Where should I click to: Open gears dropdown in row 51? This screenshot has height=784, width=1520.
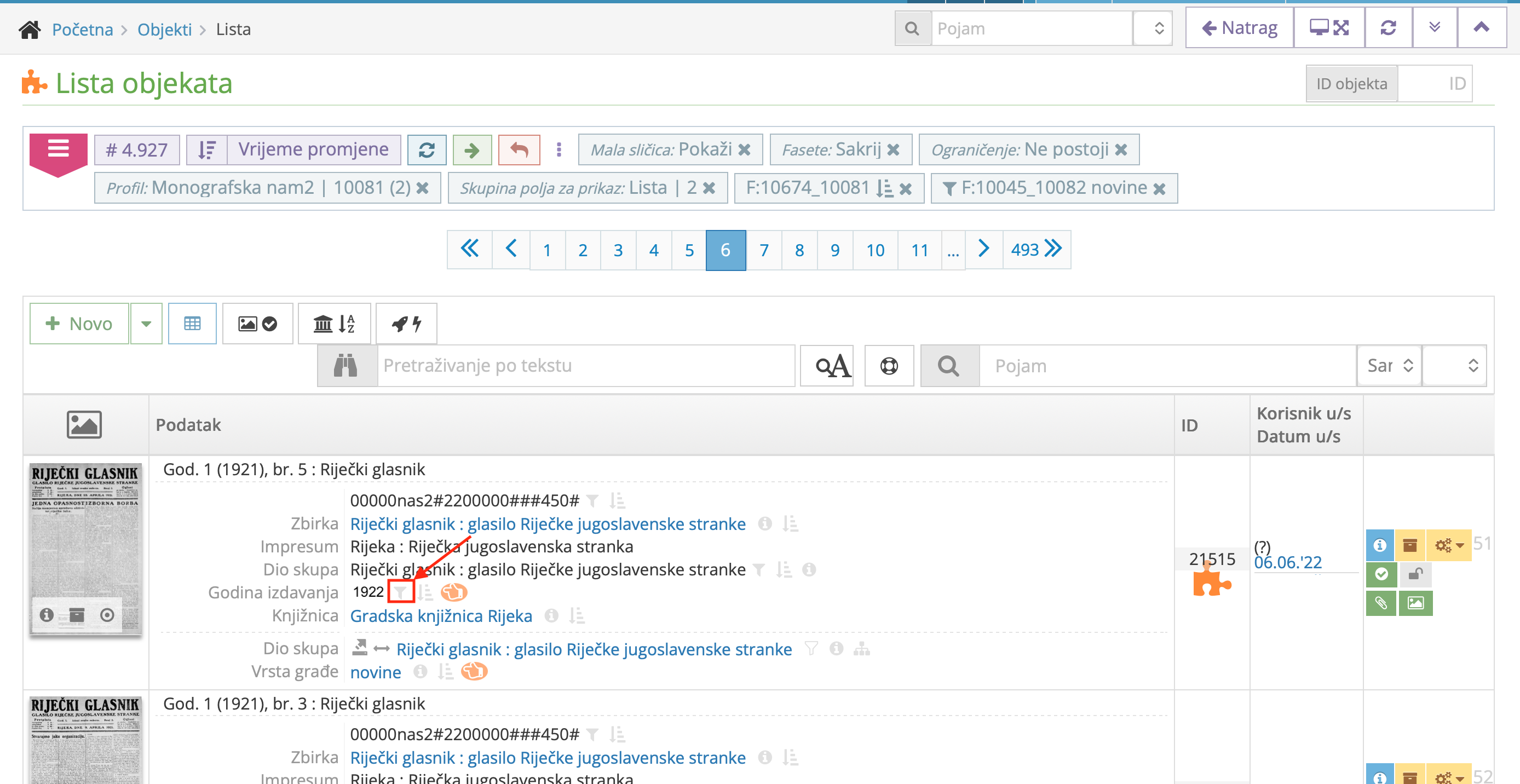point(1449,545)
